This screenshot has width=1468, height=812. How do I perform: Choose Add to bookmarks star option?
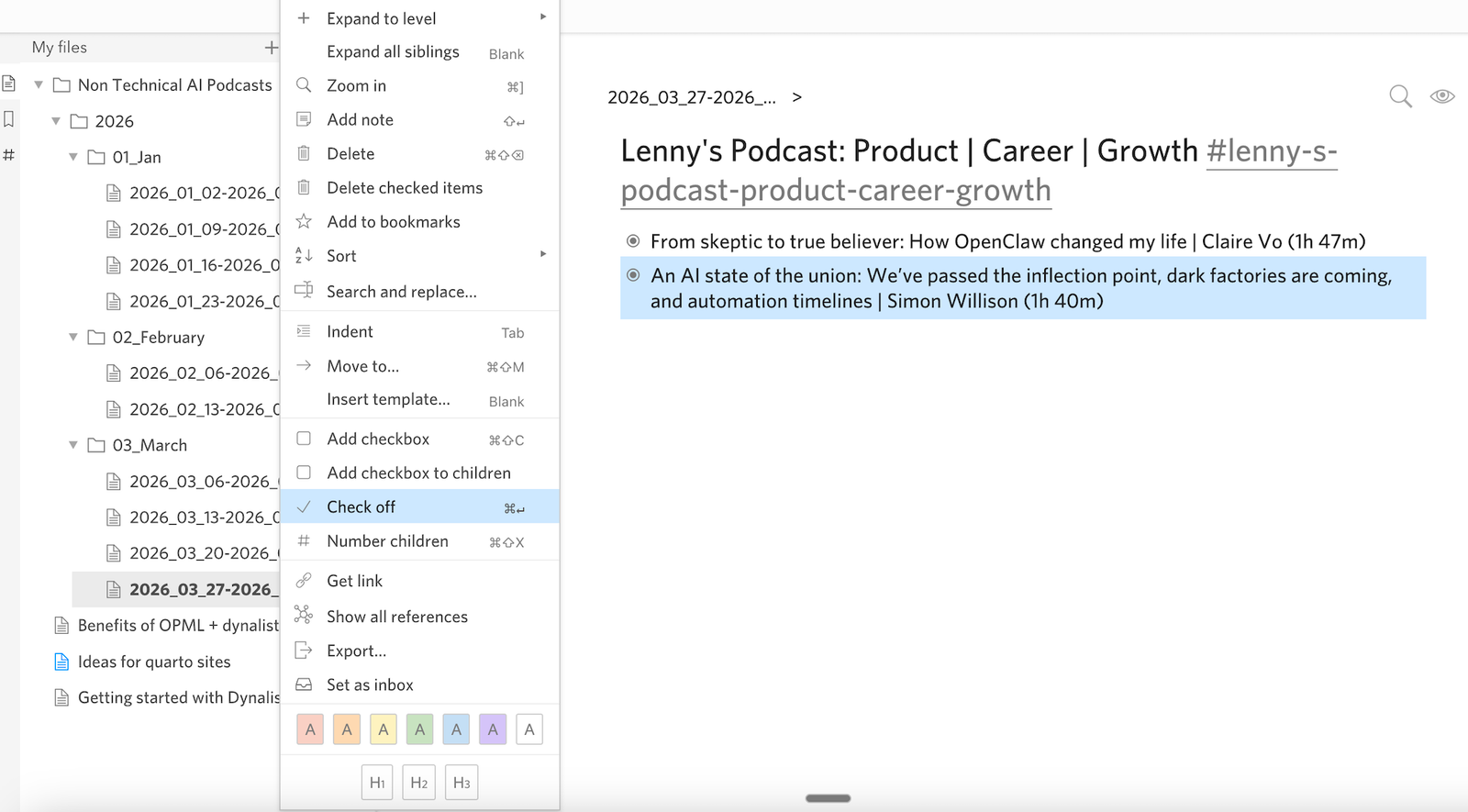(x=393, y=222)
